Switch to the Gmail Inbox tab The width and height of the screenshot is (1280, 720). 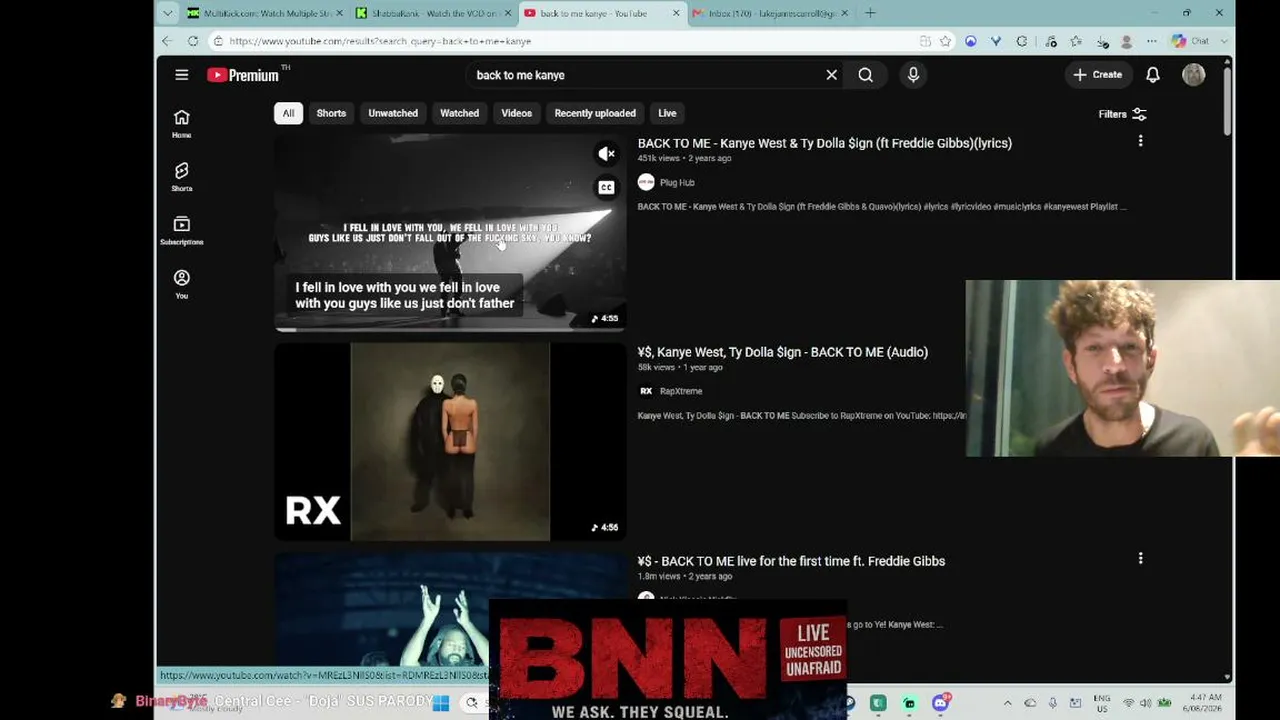(x=768, y=13)
